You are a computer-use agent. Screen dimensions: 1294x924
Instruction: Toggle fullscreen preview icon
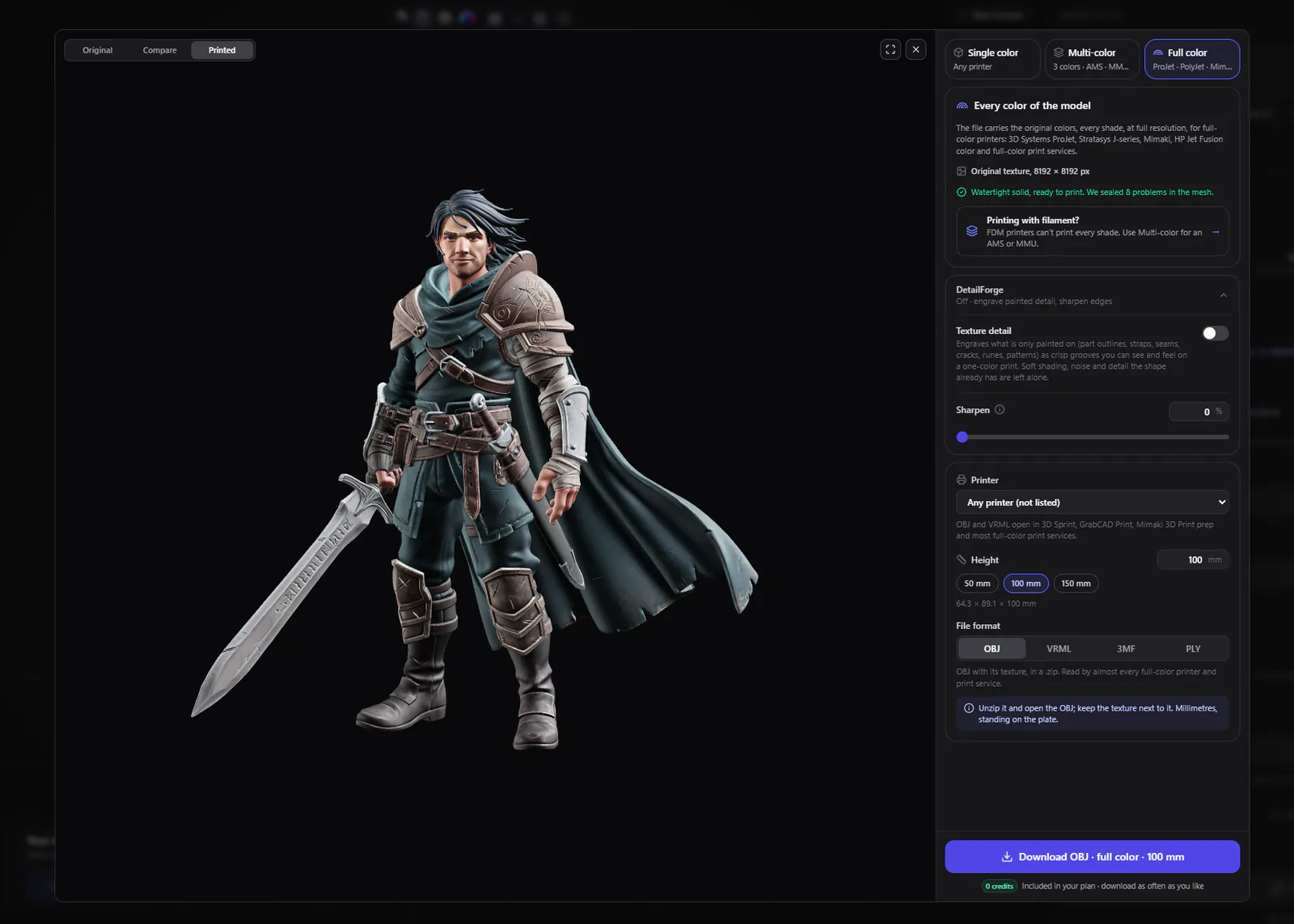[x=890, y=49]
